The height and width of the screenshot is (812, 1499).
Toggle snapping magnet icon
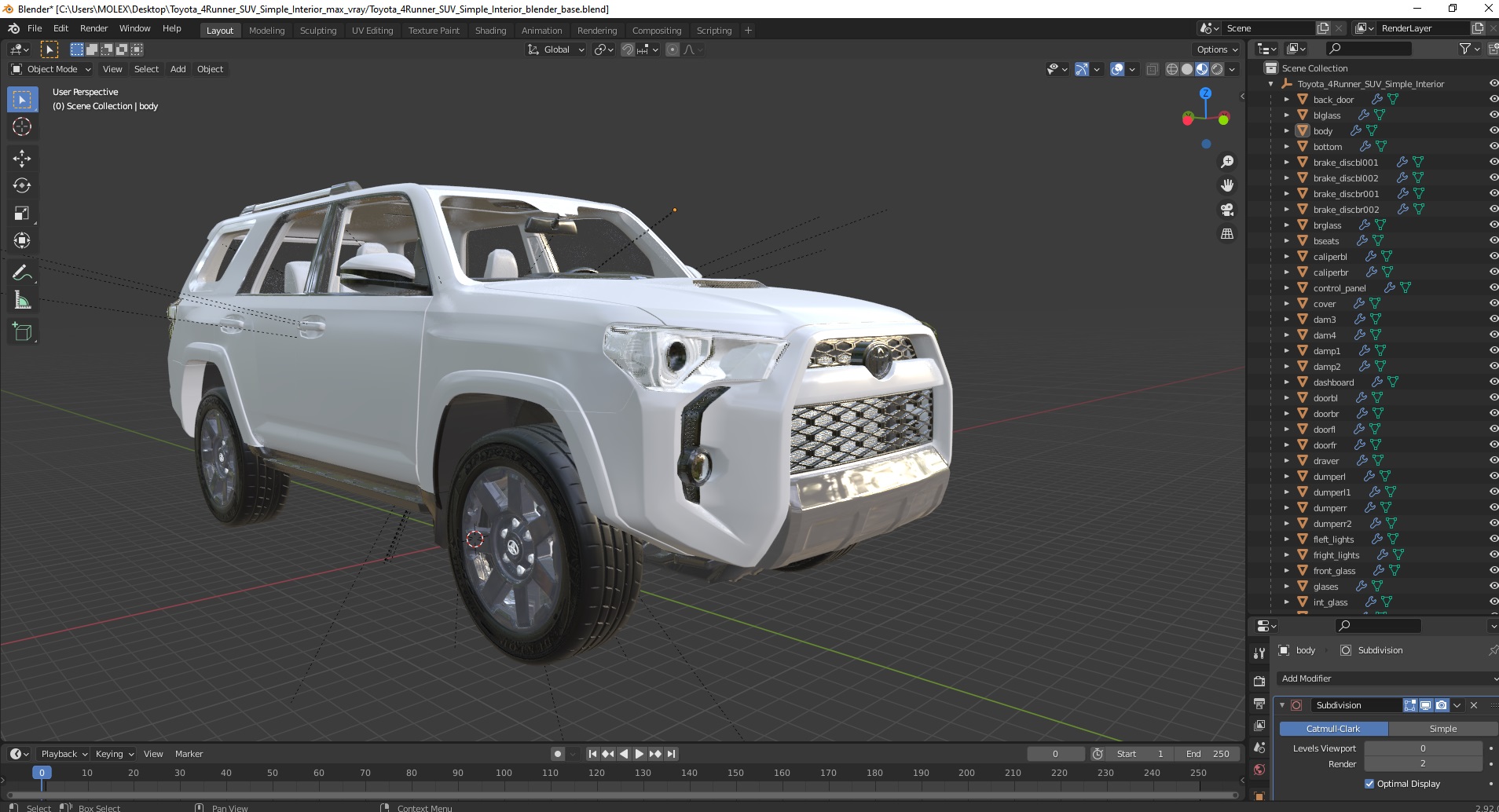pyautogui.click(x=627, y=49)
